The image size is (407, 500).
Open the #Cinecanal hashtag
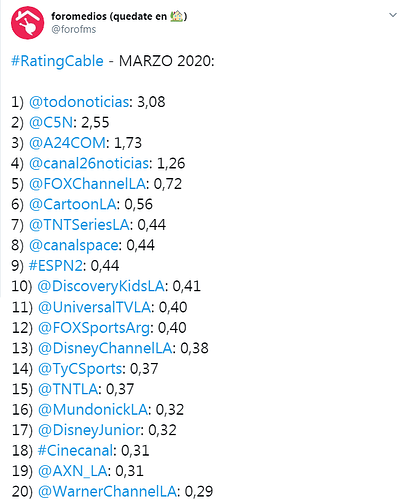pos(76,450)
